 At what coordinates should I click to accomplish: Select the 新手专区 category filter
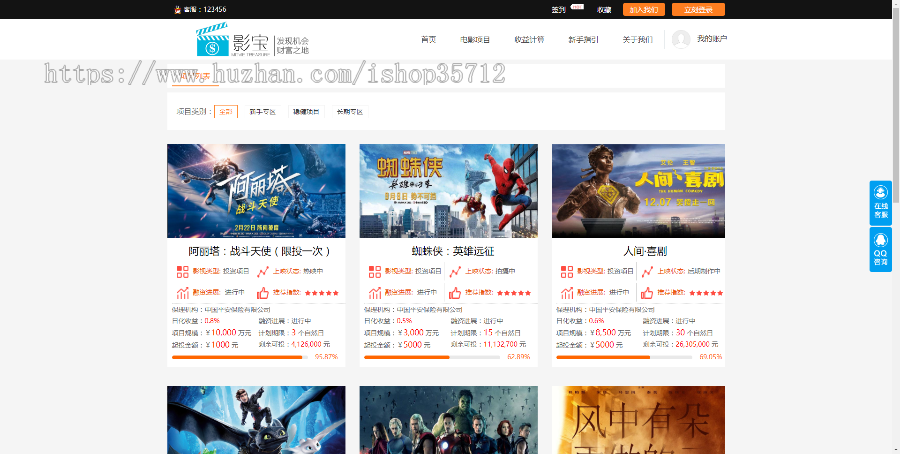tap(262, 112)
